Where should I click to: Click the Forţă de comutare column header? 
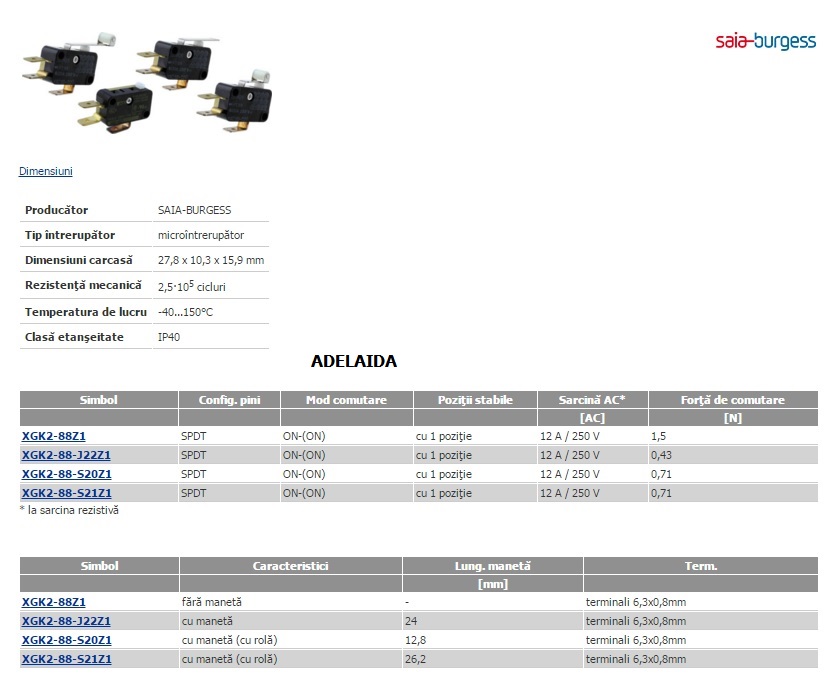(733, 400)
